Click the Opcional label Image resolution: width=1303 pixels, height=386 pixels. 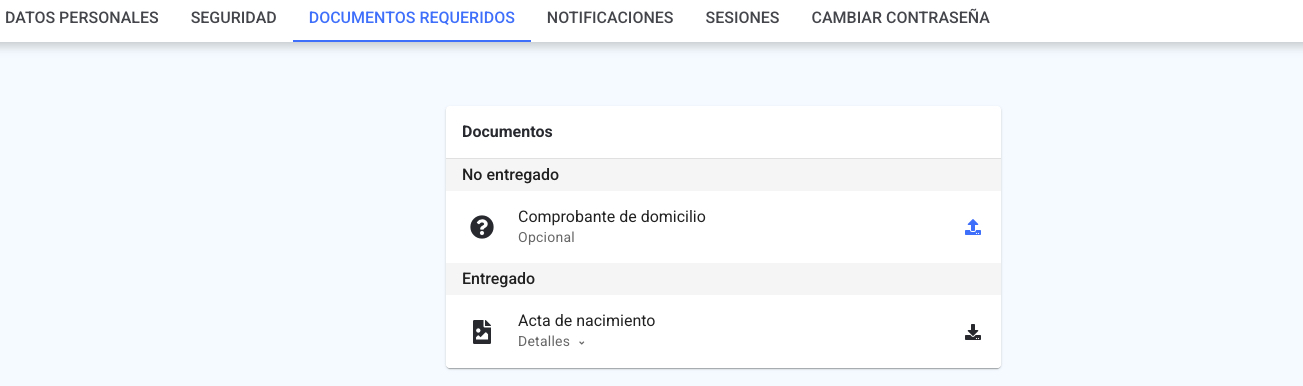click(546, 238)
